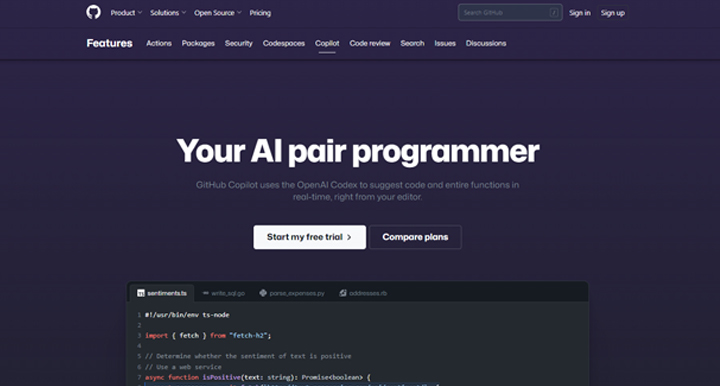Click the import fetch code line

coord(208,336)
